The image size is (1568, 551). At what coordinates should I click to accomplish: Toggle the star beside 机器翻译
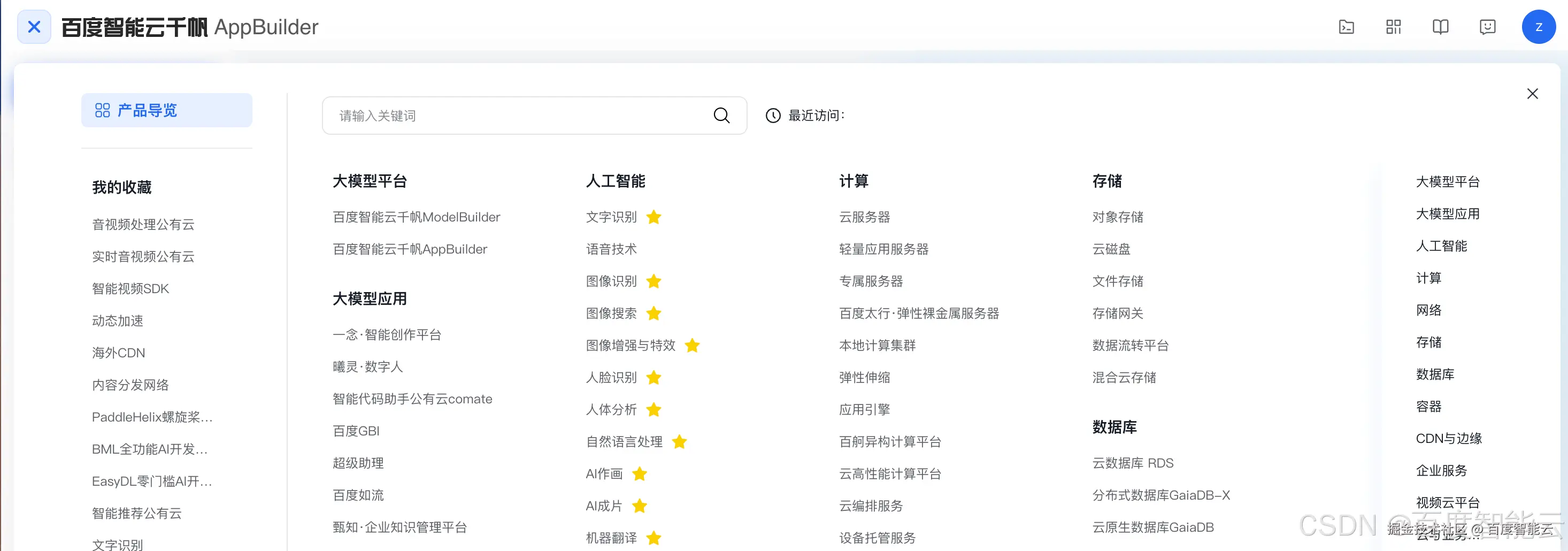pyautogui.click(x=654, y=538)
